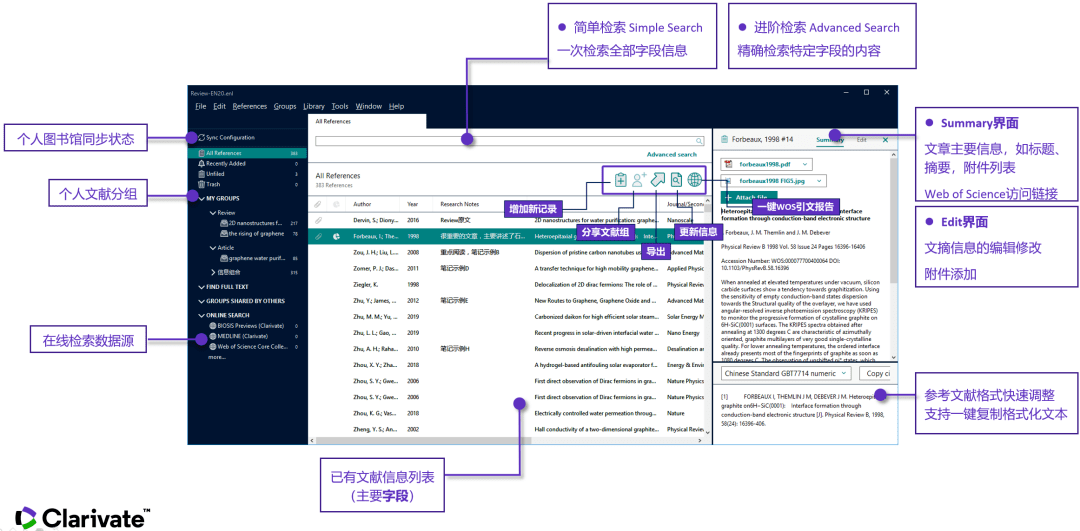Click the Sync Configuration sync icon
1080x531 pixels.
(x=201, y=138)
